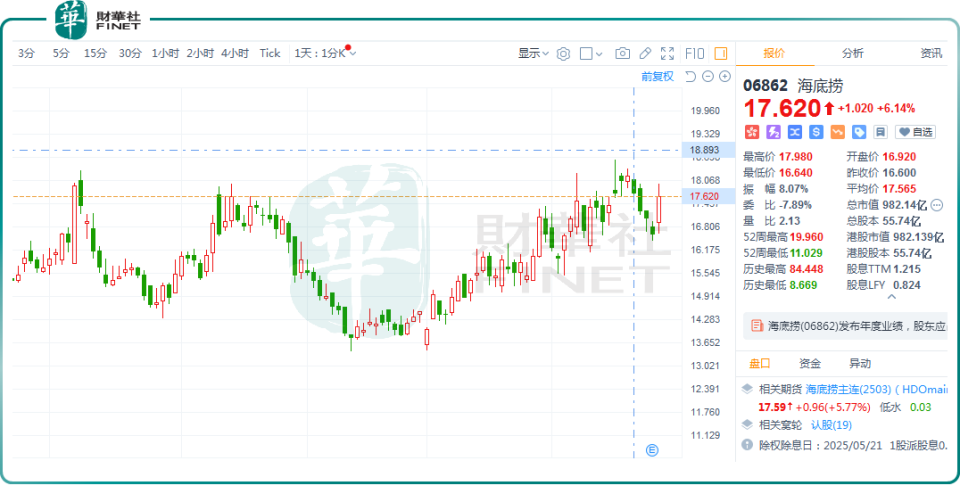
Task: Select the 15分 interval
Action: click(x=95, y=53)
